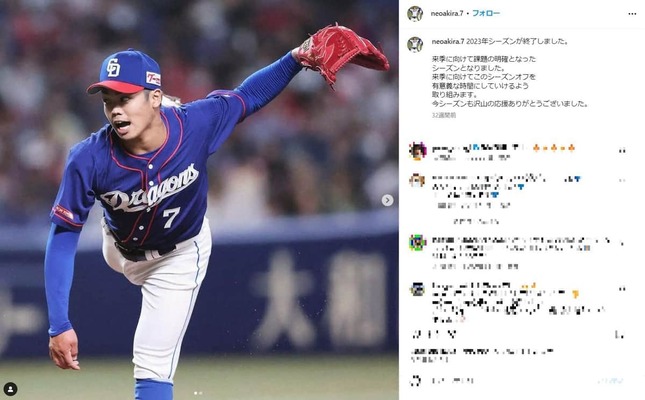This screenshot has height=400, width=645.
Task: Advance to the next photo with arrow
Action: pyautogui.click(x=387, y=200)
